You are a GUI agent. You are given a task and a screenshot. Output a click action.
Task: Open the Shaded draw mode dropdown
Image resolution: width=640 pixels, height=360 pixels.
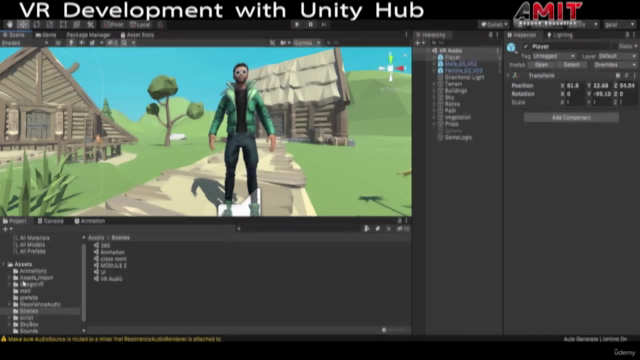coord(24,43)
